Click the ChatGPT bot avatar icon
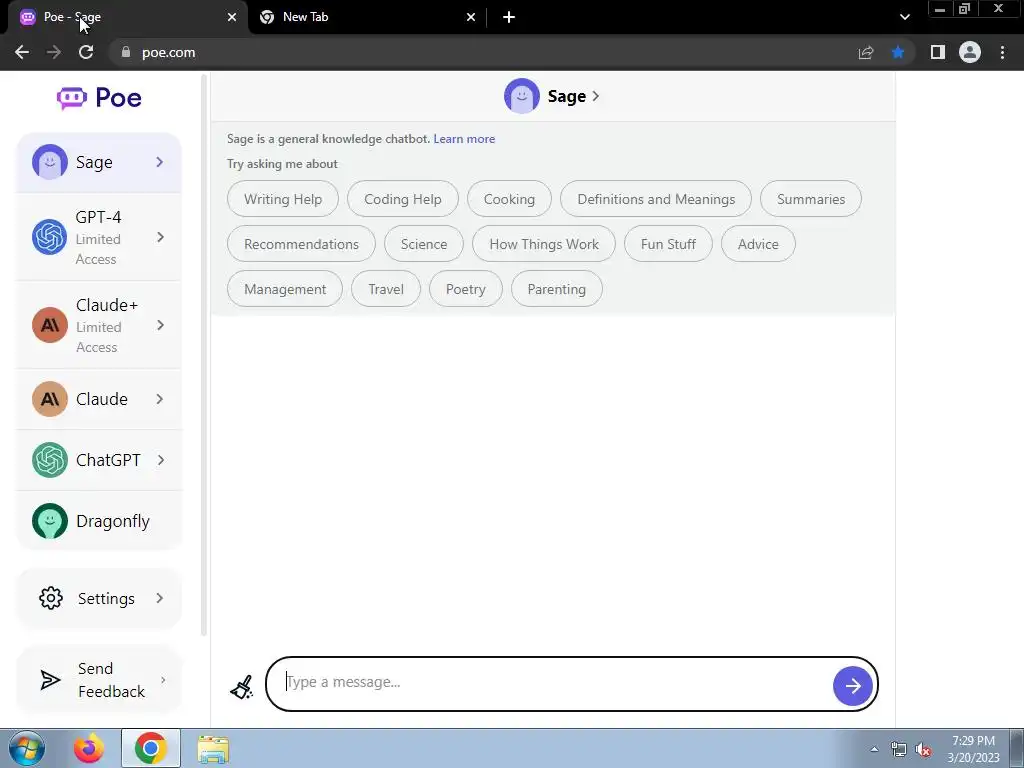Image resolution: width=1024 pixels, height=768 pixels. point(50,460)
